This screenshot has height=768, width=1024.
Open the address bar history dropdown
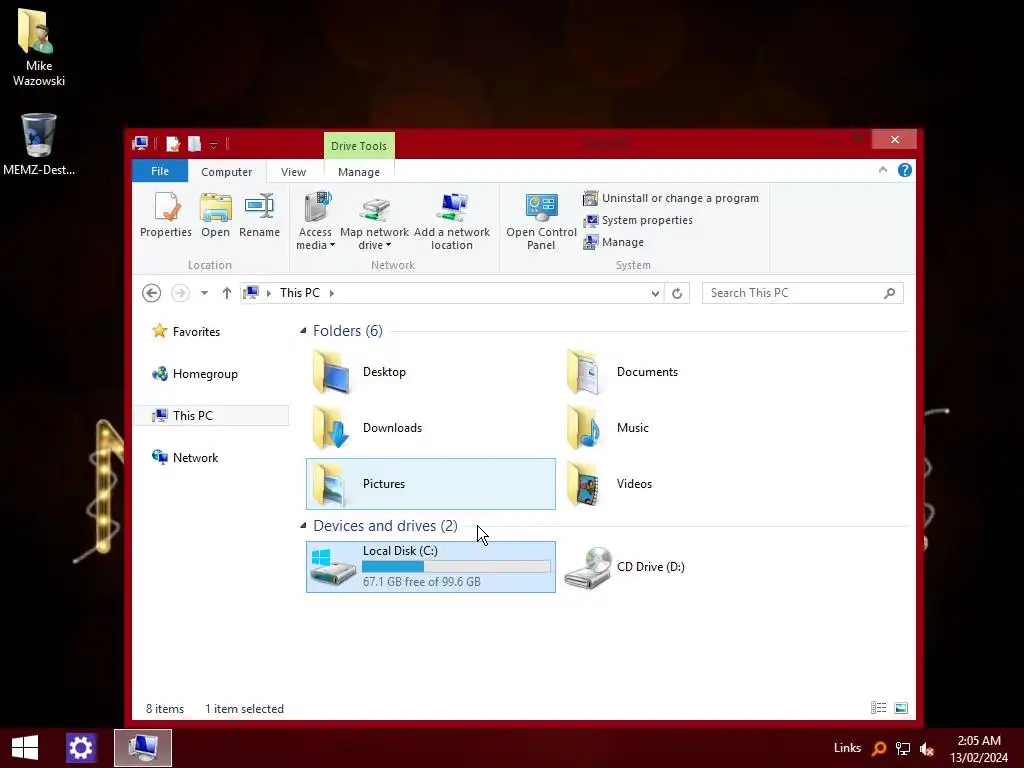655,293
